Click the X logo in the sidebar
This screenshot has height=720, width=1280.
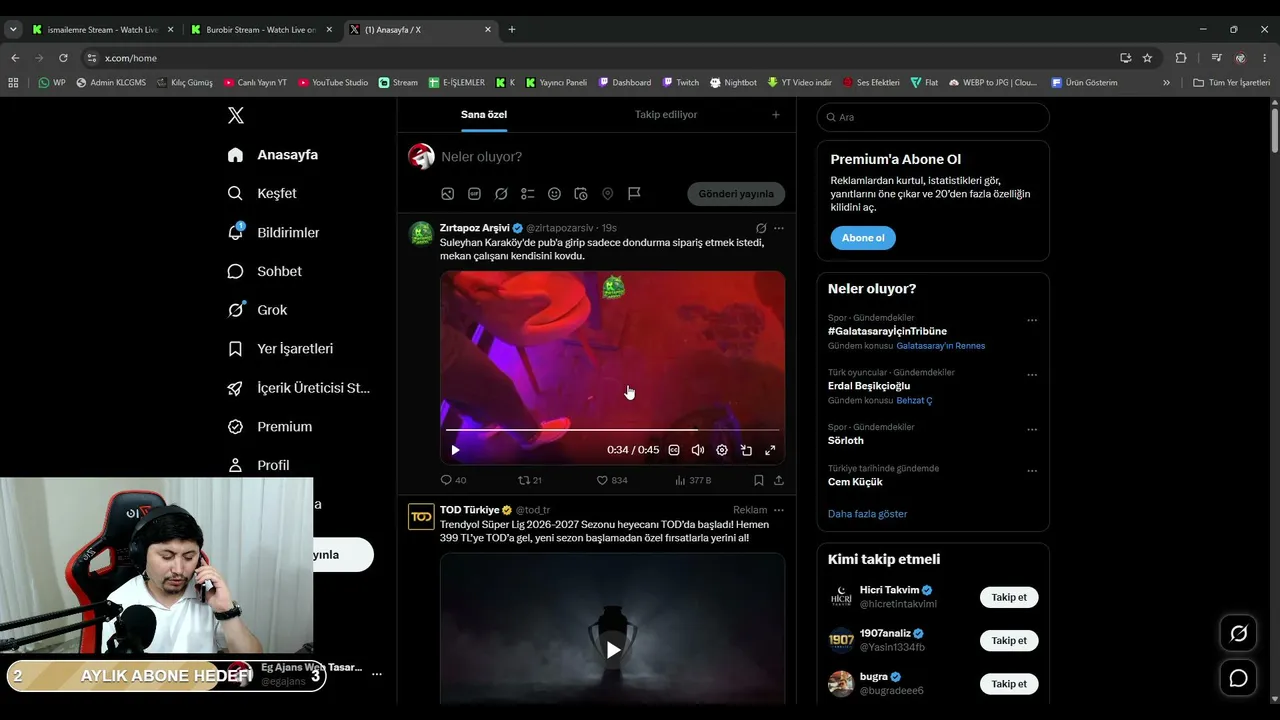[x=236, y=116]
